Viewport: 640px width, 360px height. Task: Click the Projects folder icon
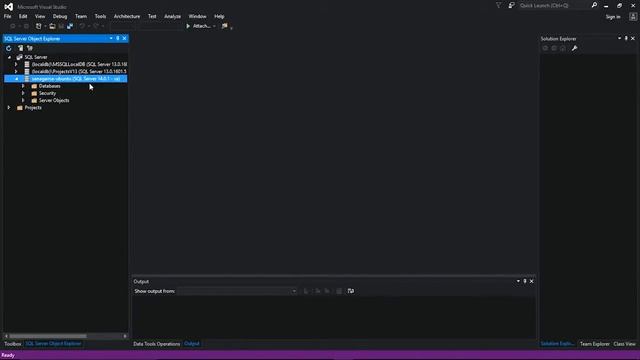(20, 108)
